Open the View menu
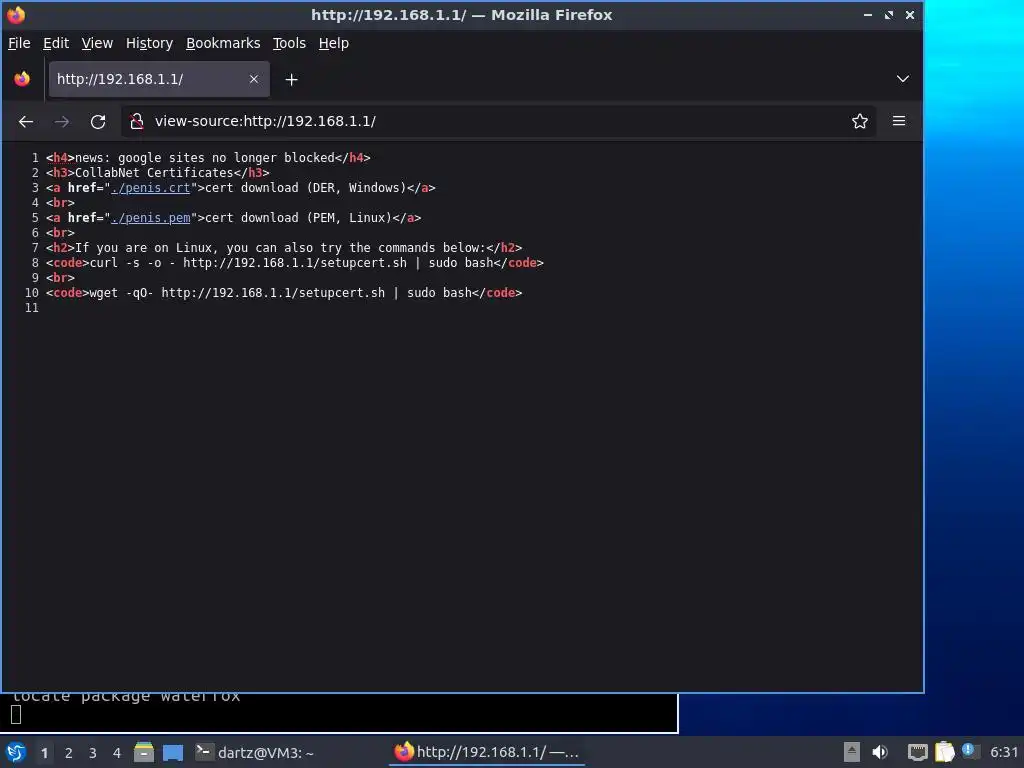Viewport: 1024px width, 768px height. (x=97, y=43)
